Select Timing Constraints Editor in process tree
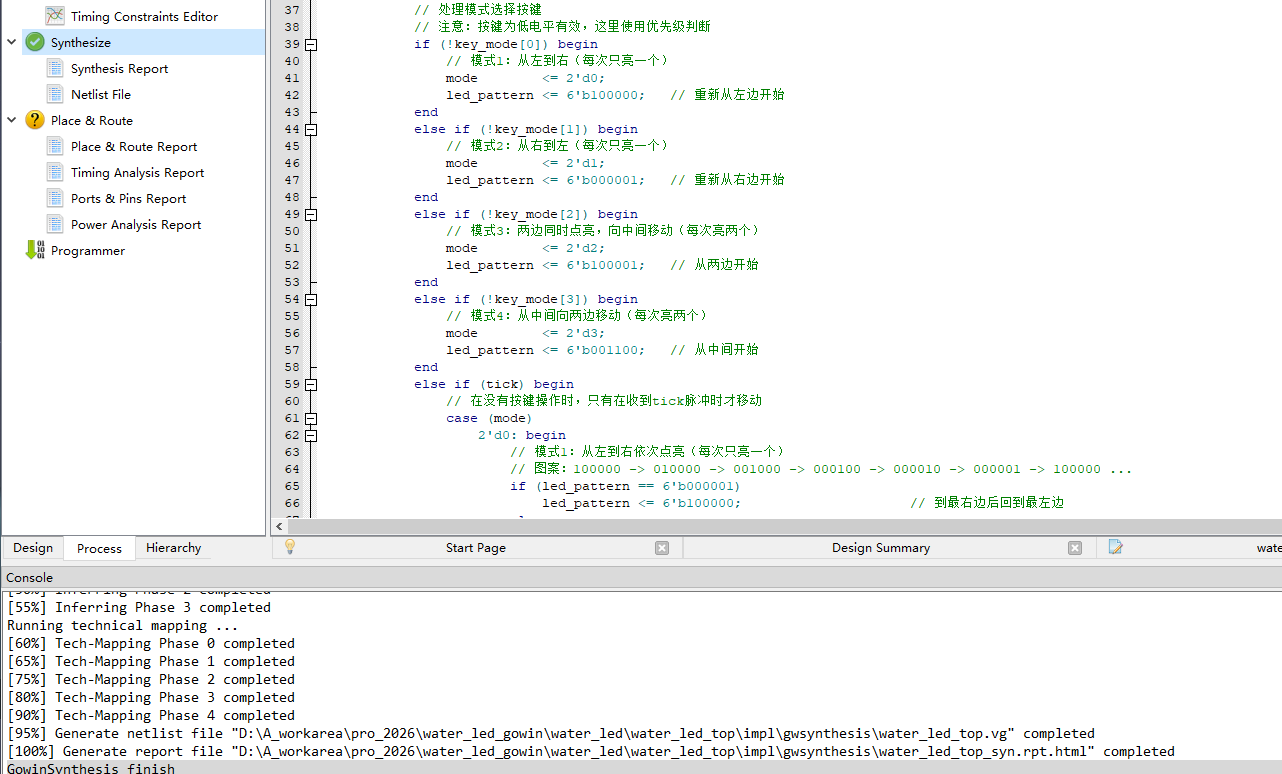This screenshot has height=774, width=1282. (x=144, y=16)
